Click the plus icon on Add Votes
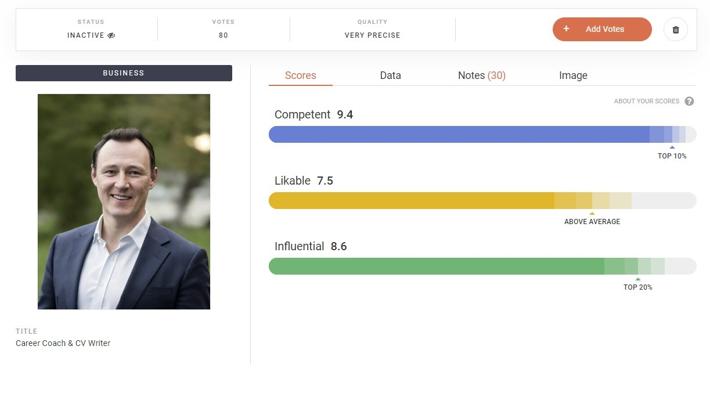This screenshot has width=710, height=400. tap(566, 29)
